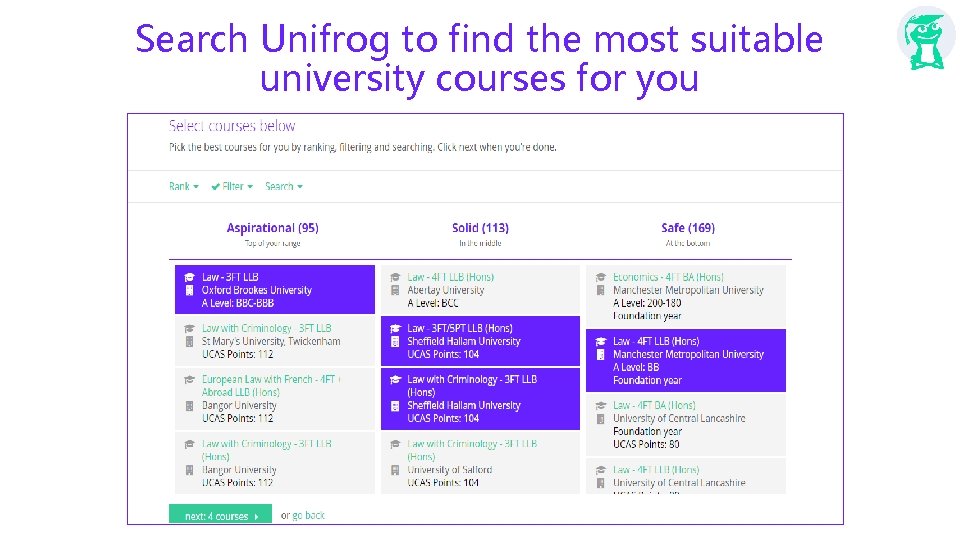
Task: Select the Solid (113) column heading
Action: pyautogui.click(x=480, y=228)
